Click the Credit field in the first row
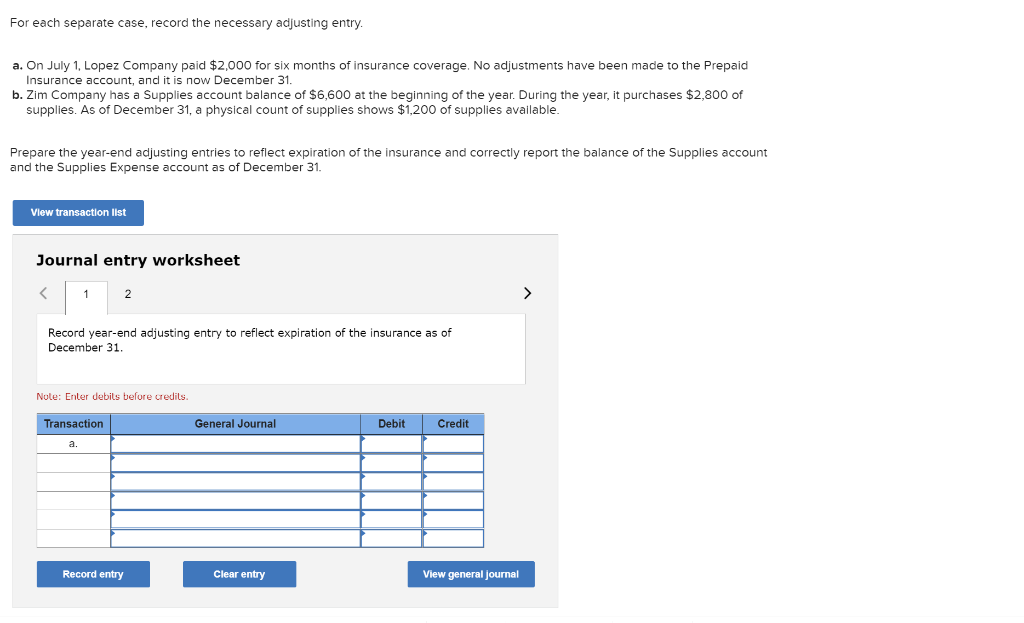This screenshot has width=1024, height=623. tap(453, 442)
